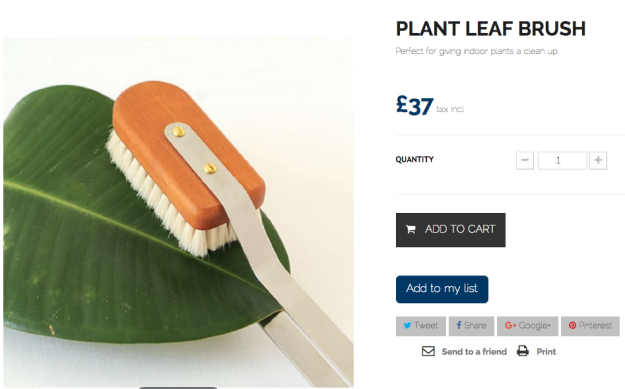Image resolution: width=625 pixels, height=389 pixels.
Task: Click the Add to my list button
Action: 442,289
